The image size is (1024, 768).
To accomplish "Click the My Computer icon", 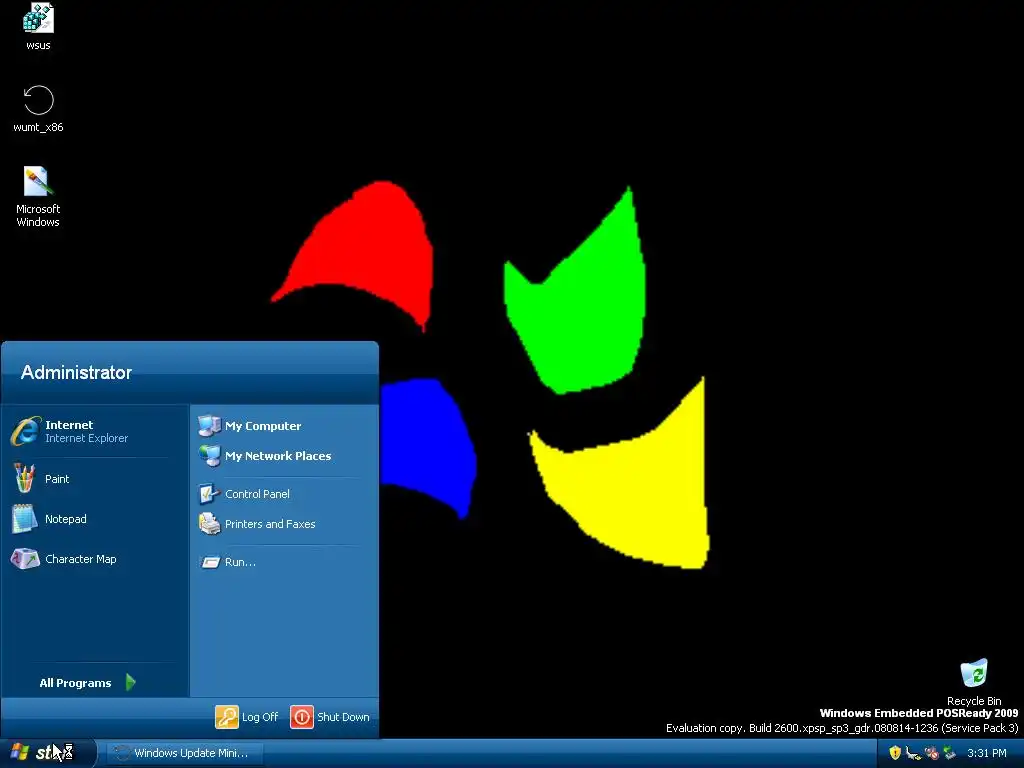I will 210,426.
